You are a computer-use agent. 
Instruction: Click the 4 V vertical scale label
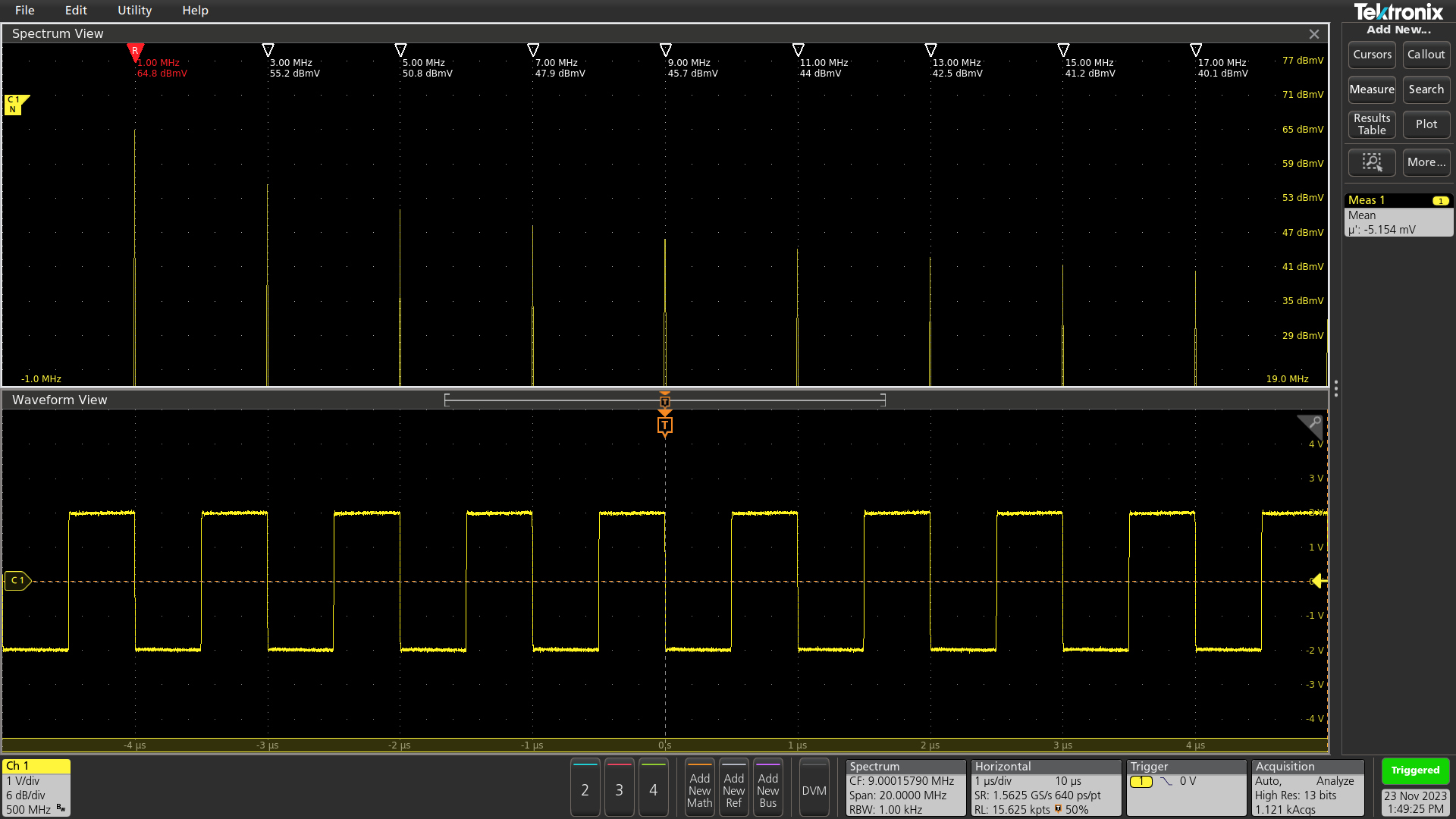pyautogui.click(x=1316, y=444)
